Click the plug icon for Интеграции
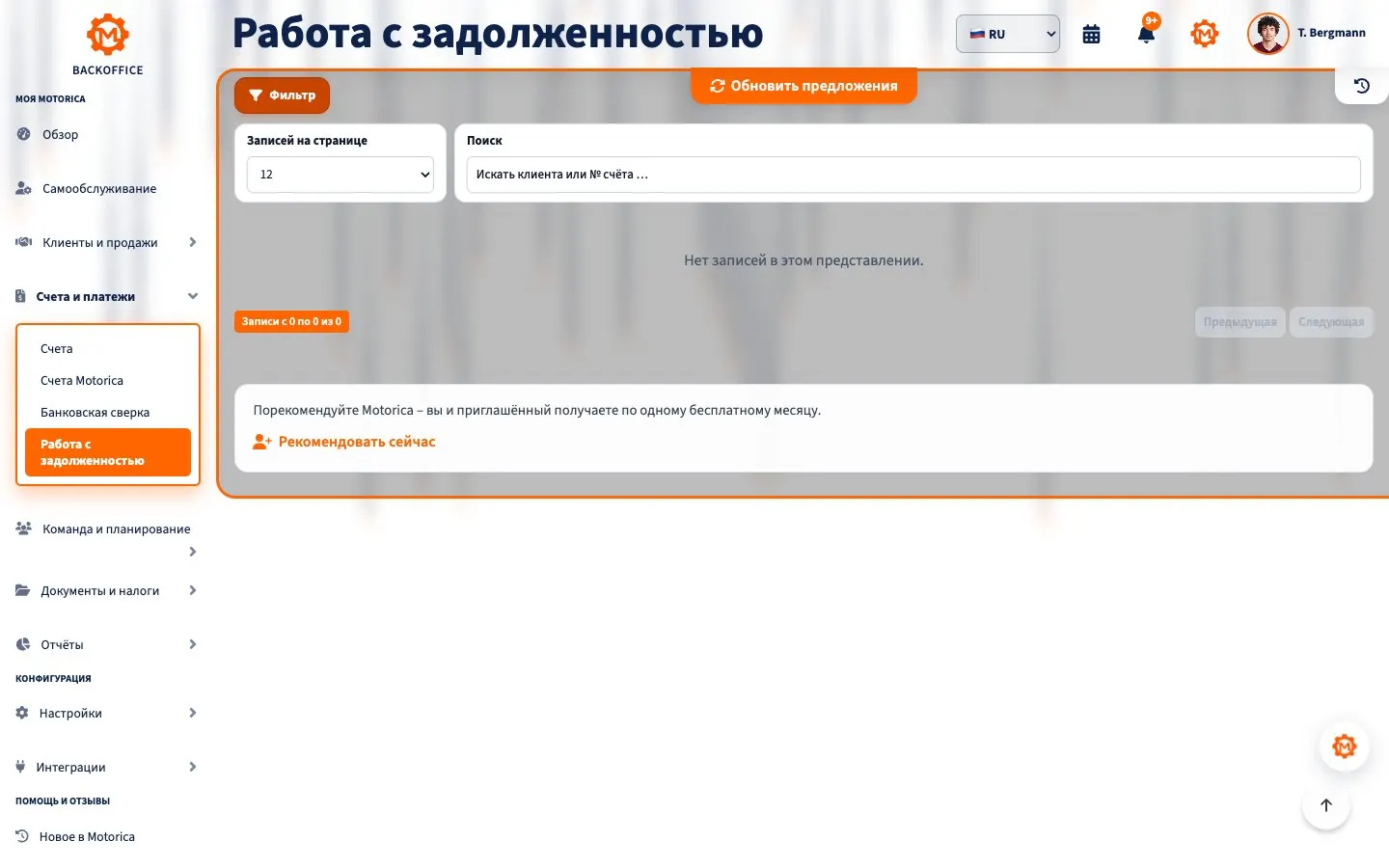Image resolution: width=1389 pixels, height=868 pixels. pyautogui.click(x=20, y=767)
